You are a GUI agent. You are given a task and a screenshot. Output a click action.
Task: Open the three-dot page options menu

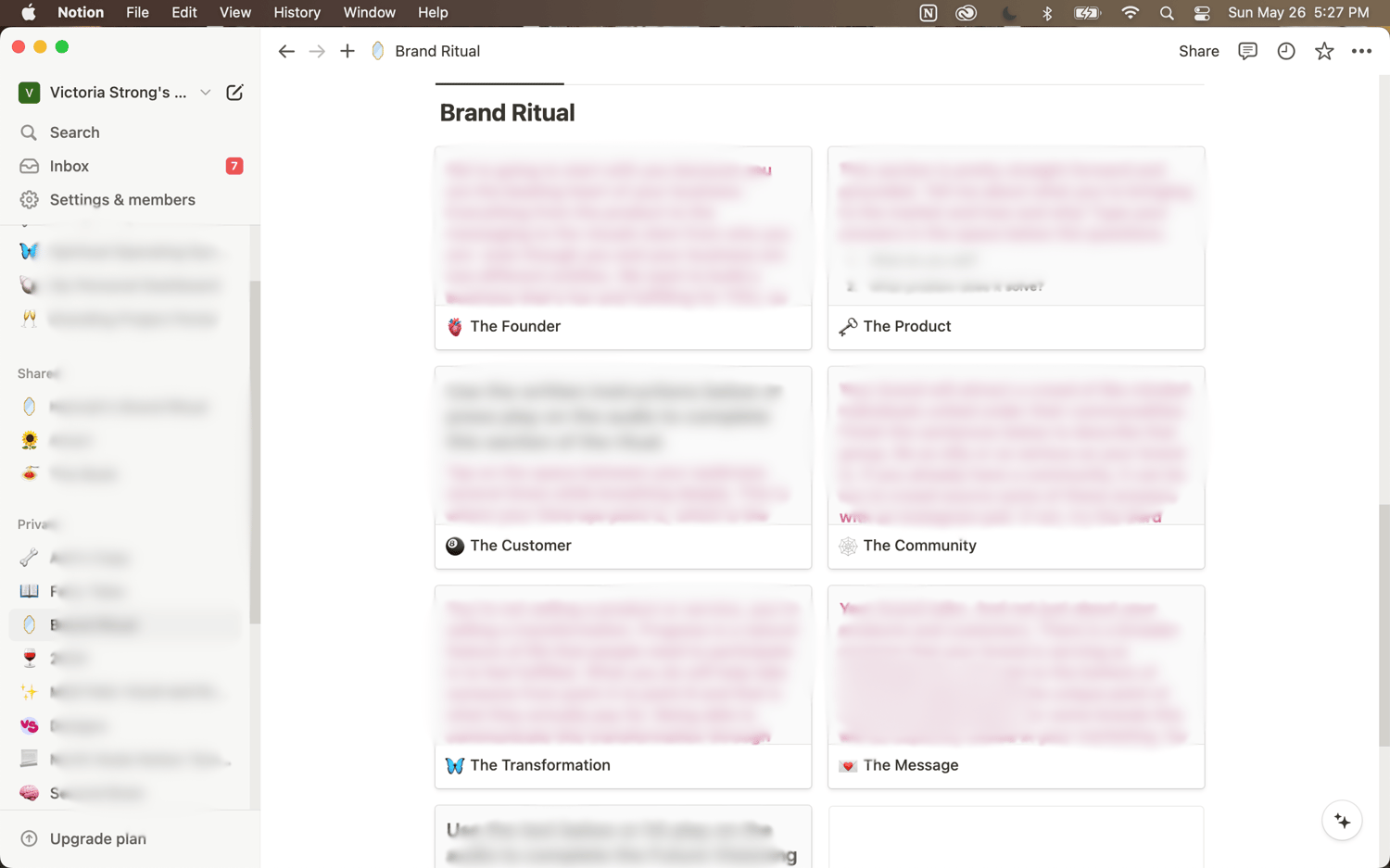click(x=1361, y=51)
